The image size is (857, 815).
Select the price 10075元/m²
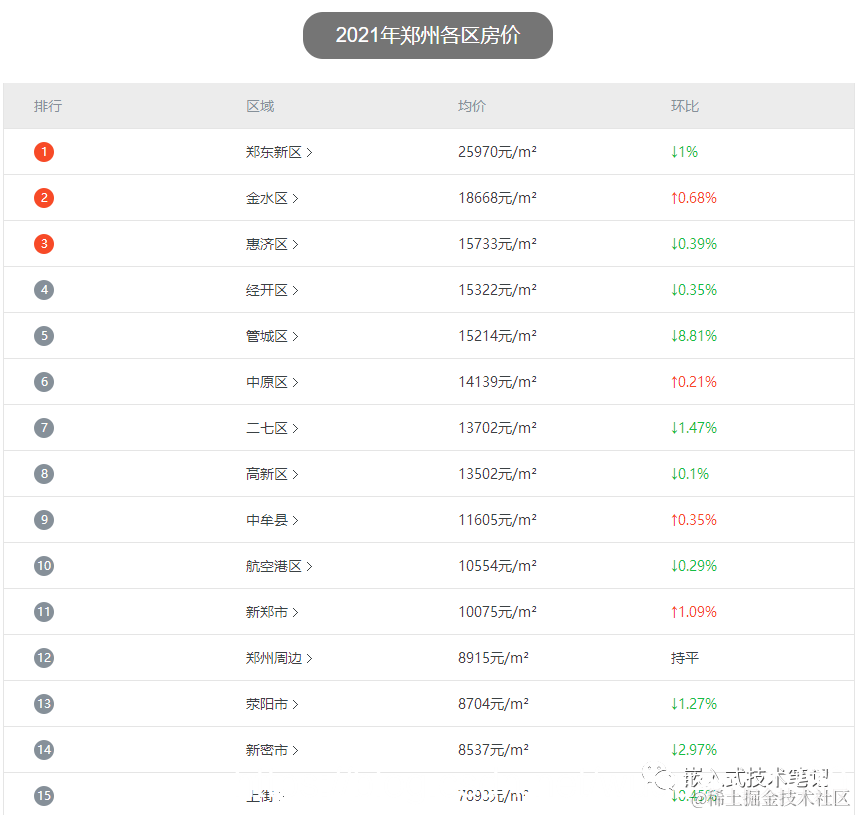coord(497,612)
